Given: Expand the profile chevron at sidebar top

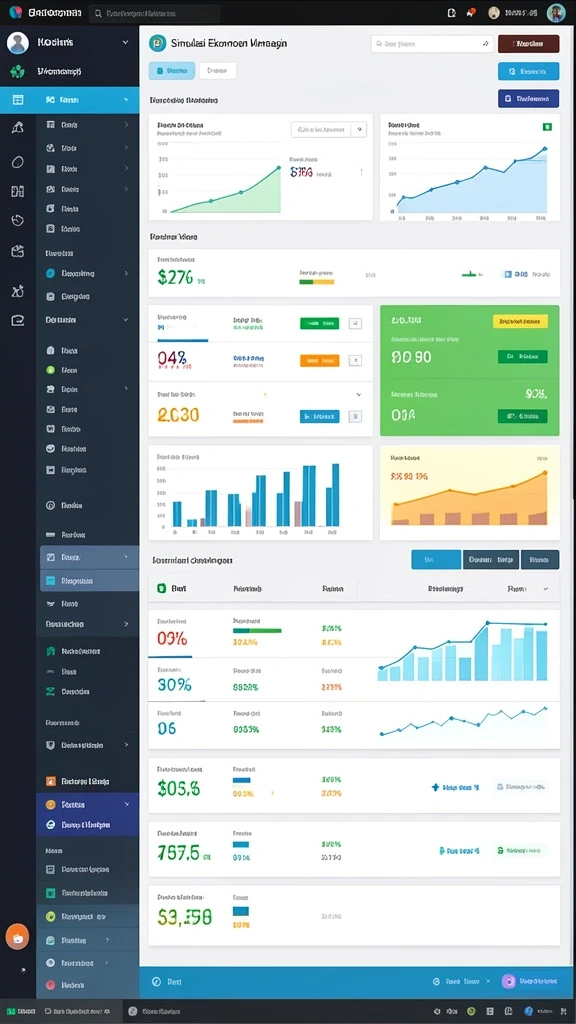Looking at the screenshot, I should [125, 42].
